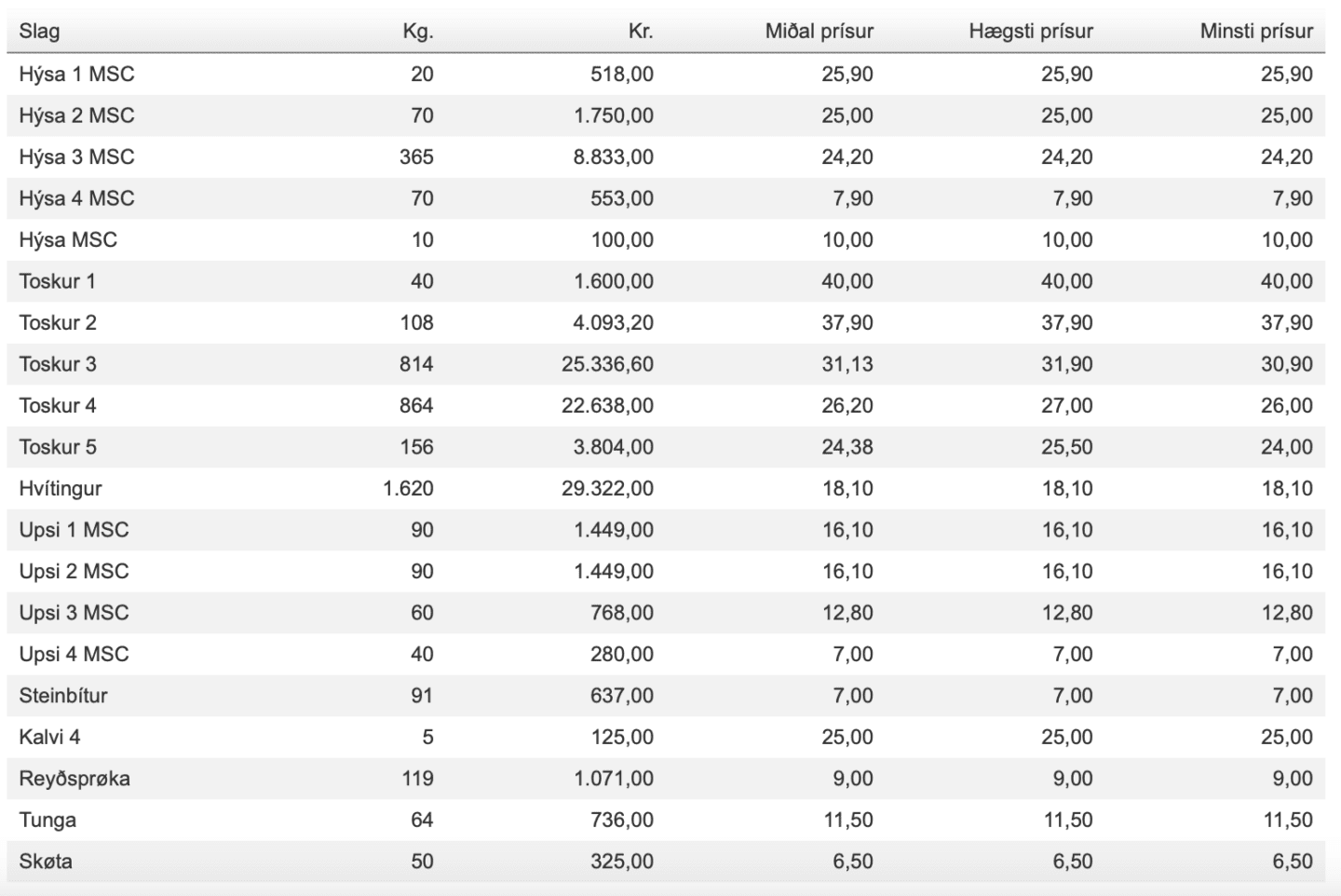Image resolution: width=1341 pixels, height=896 pixels.
Task: Select the Hýsa 3 MSC row label
Action: coord(76,157)
